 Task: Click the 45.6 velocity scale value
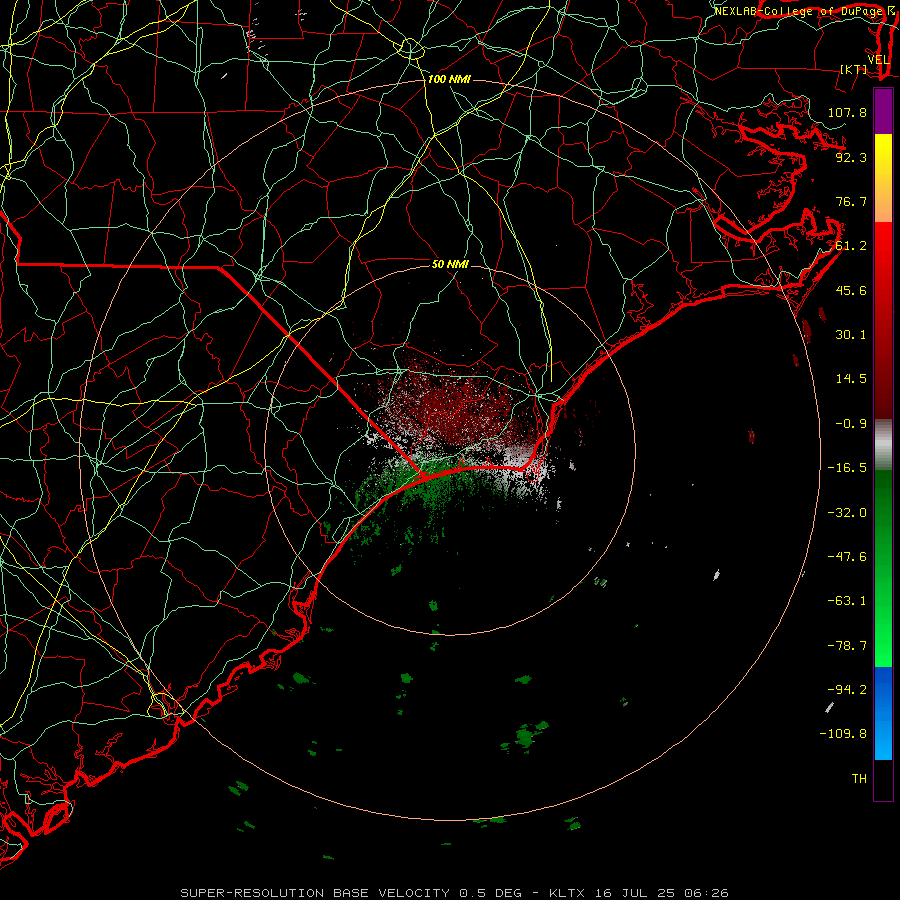click(851, 290)
